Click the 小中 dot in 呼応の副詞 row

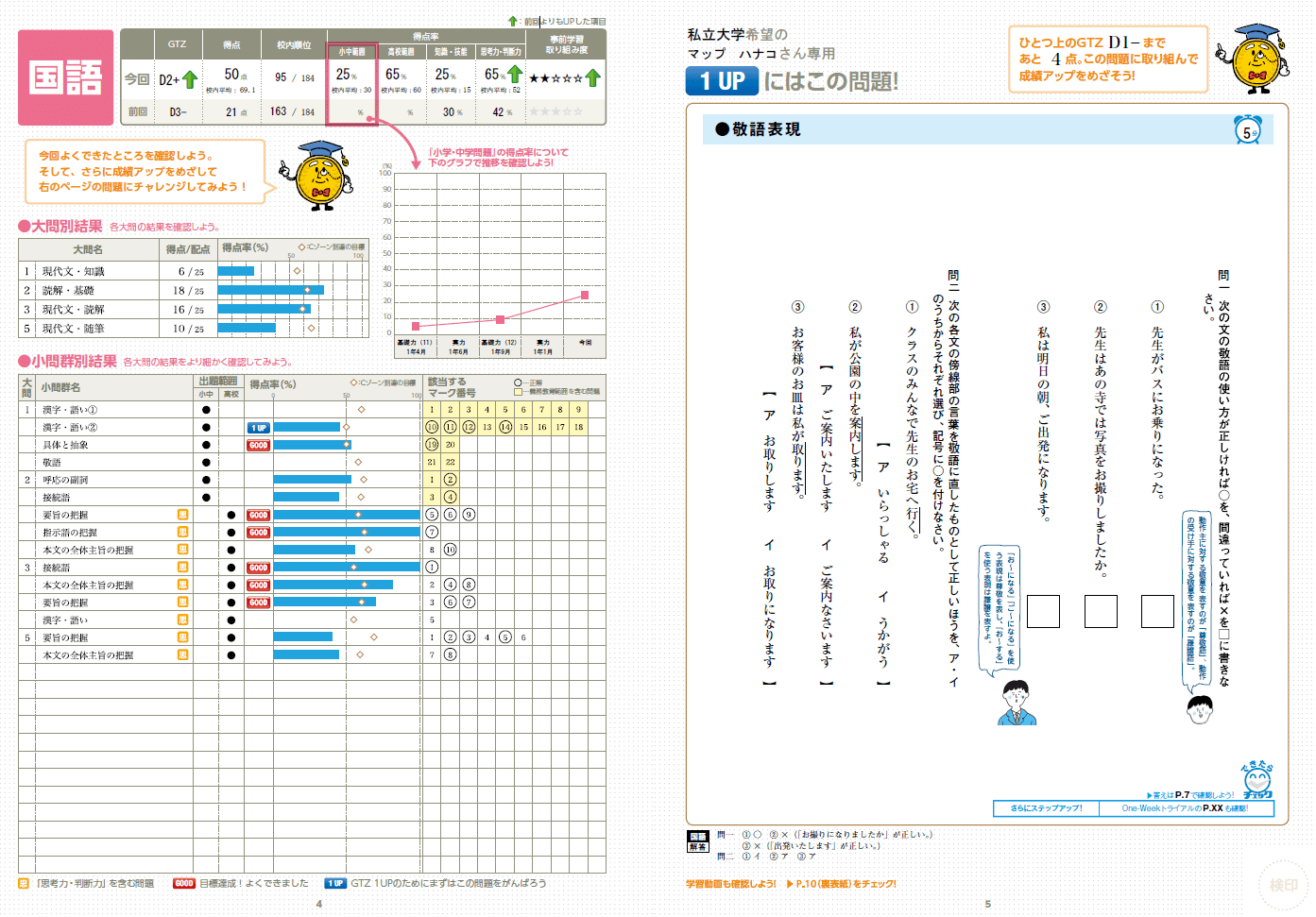pos(206,480)
